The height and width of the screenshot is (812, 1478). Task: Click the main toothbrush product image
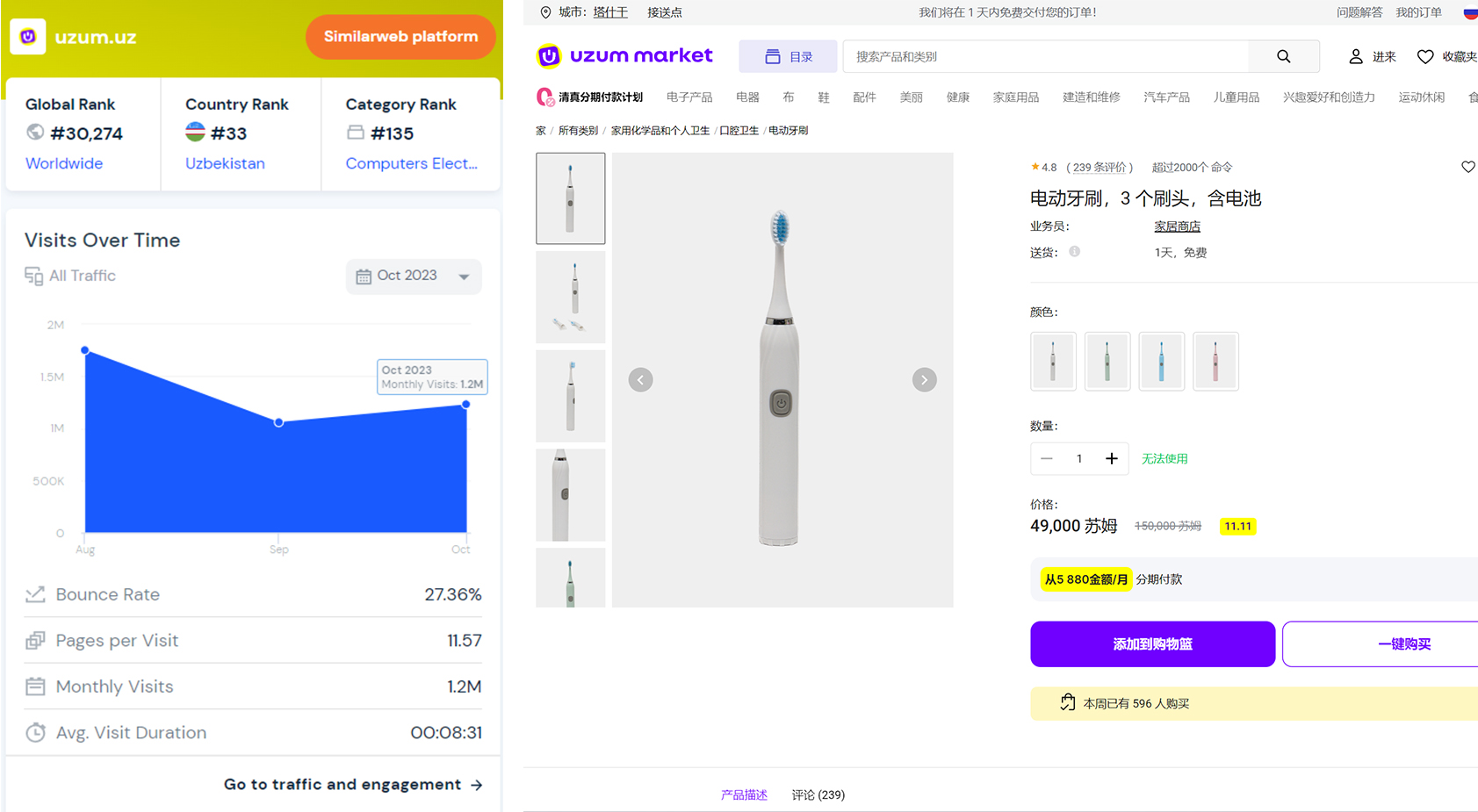pos(782,380)
